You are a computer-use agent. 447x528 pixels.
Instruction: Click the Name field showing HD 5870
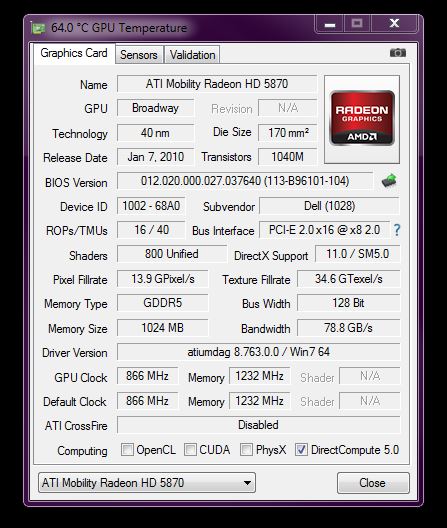[x=217, y=84]
